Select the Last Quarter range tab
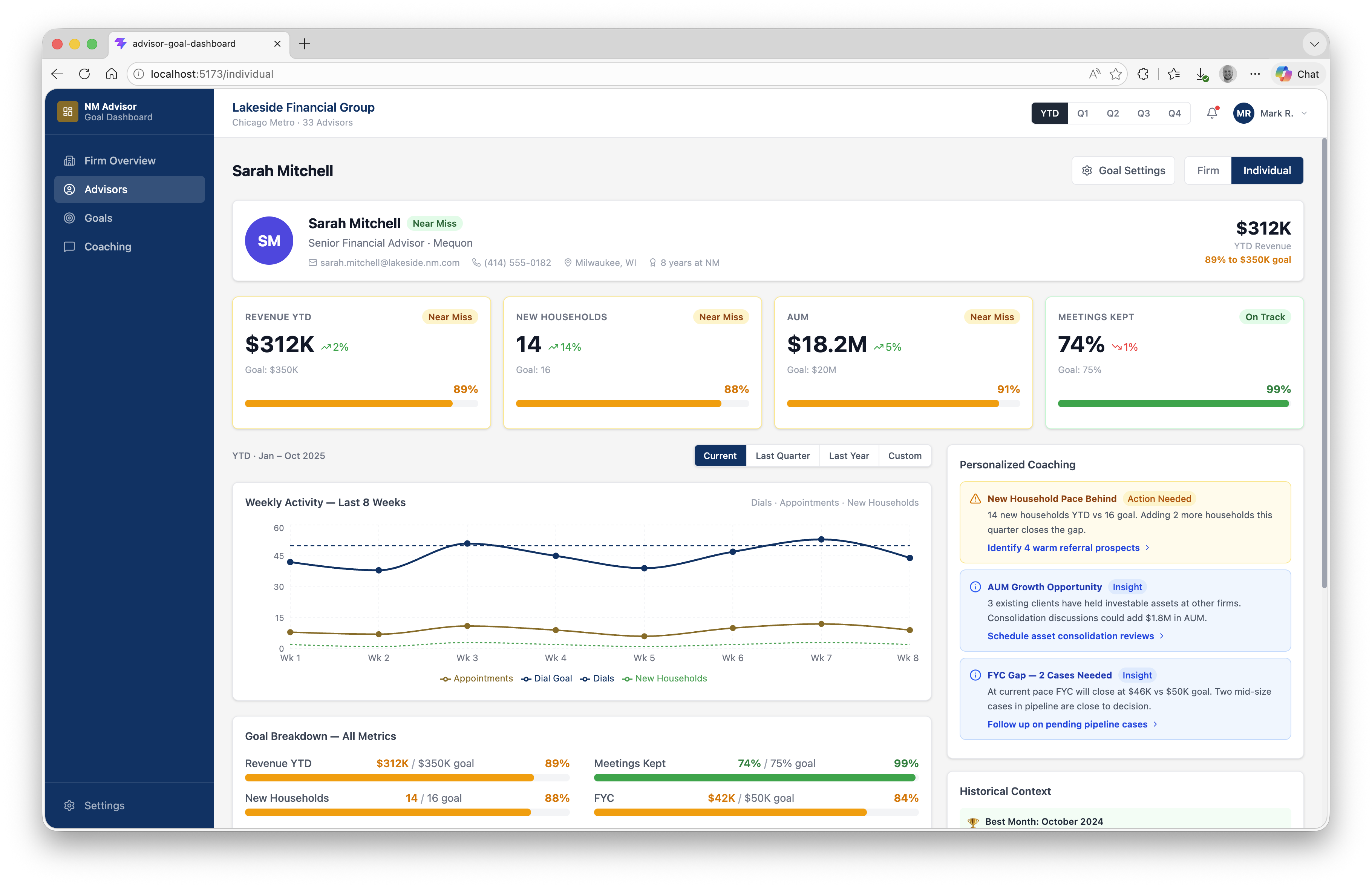The width and height of the screenshot is (1372, 887). (x=782, y=456)
